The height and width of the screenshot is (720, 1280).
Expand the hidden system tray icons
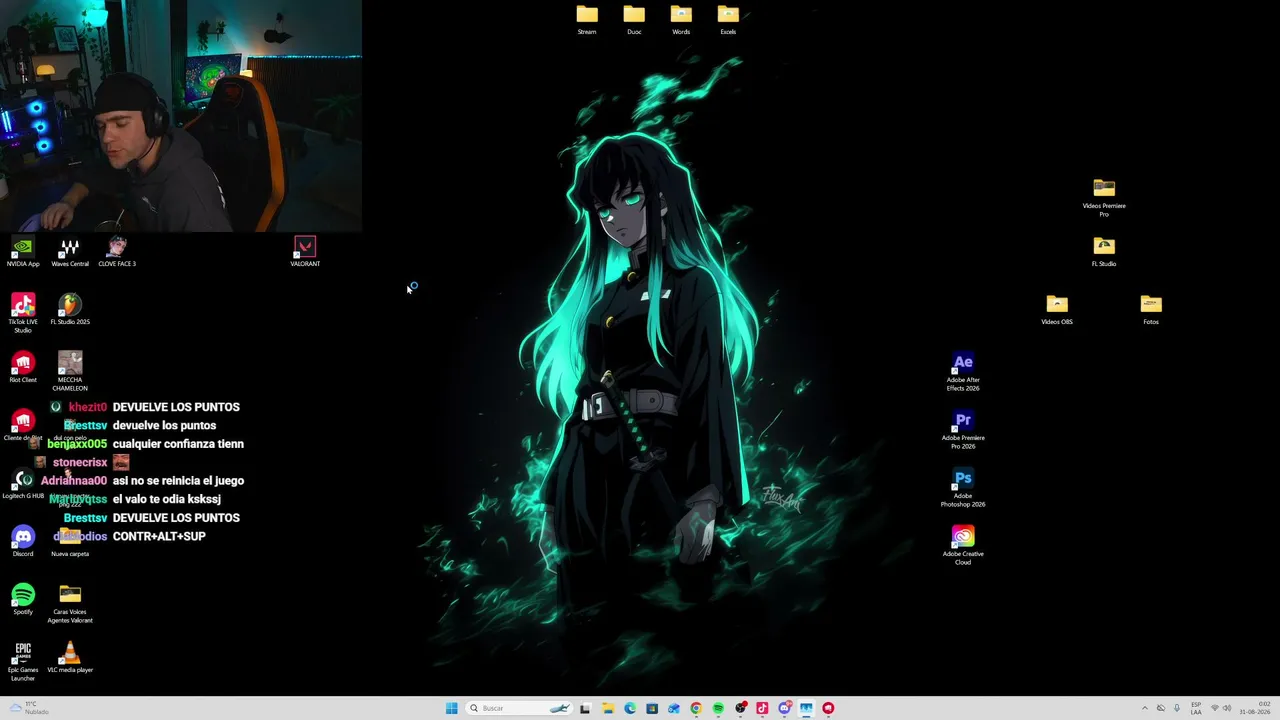1145,708
